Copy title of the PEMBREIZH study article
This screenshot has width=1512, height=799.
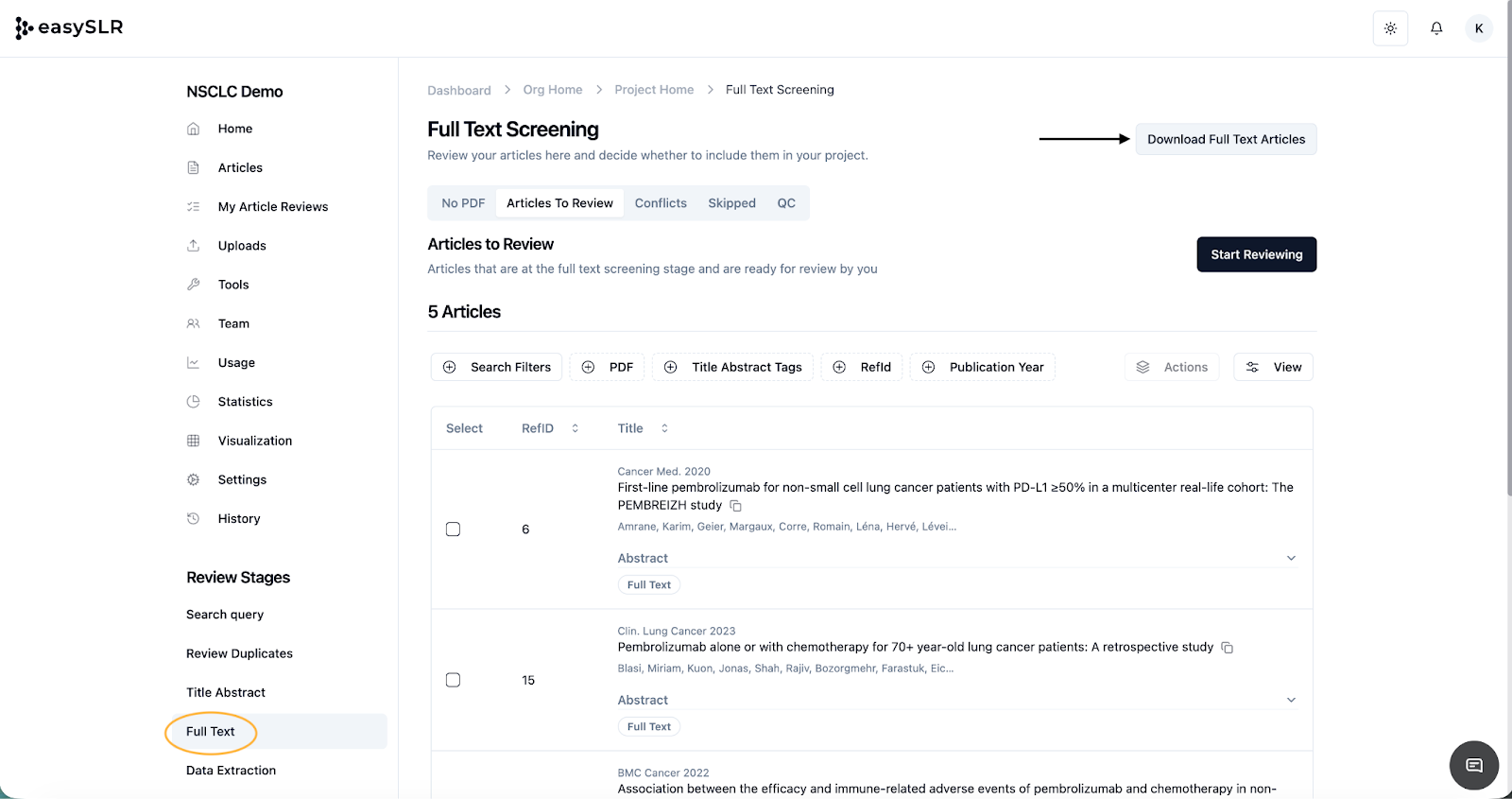coord(735,506)
